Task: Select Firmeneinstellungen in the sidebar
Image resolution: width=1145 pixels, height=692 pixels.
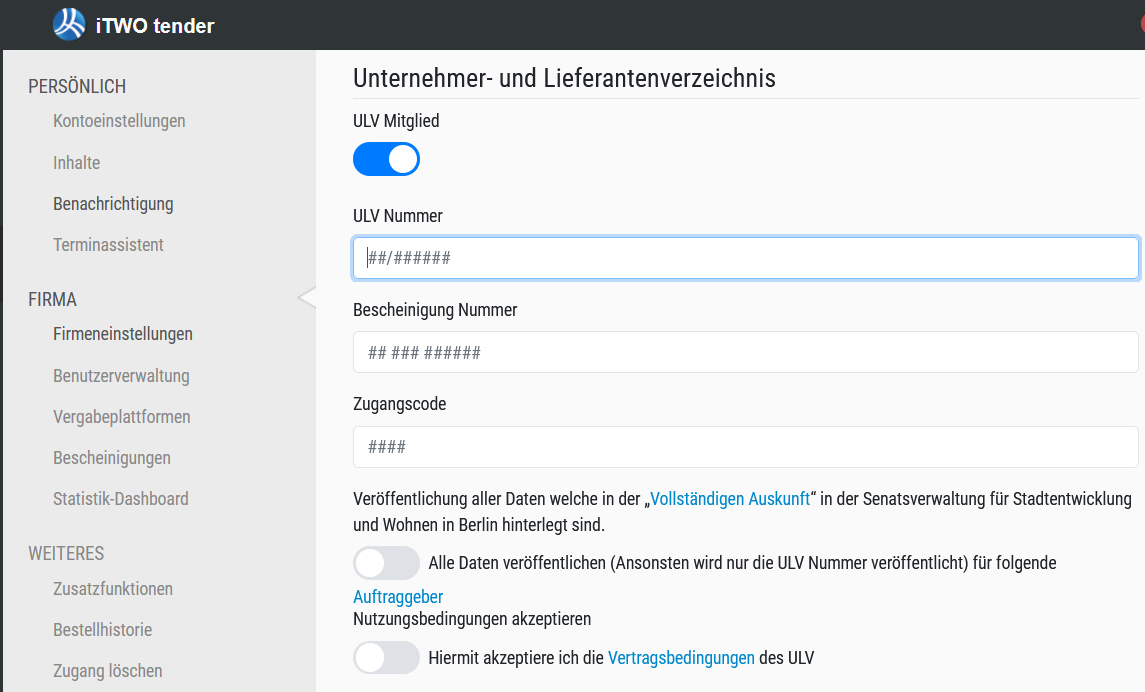Action: point(123,334)
